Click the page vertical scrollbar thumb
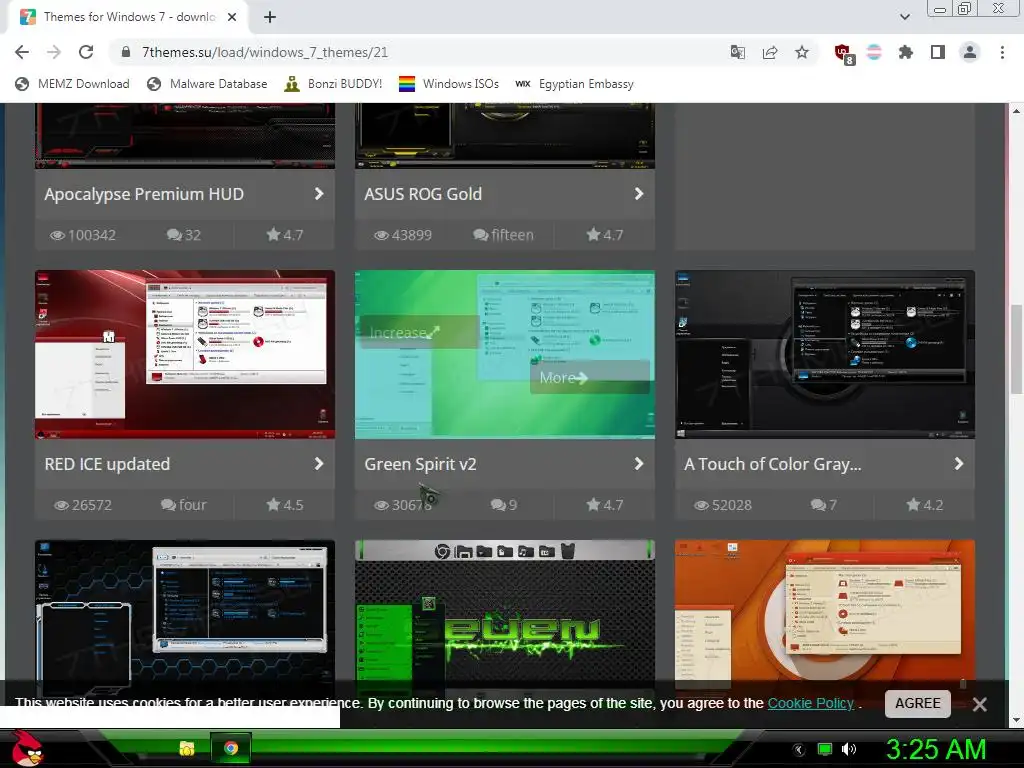1024x768 pixels. [x=1016, y=349]
